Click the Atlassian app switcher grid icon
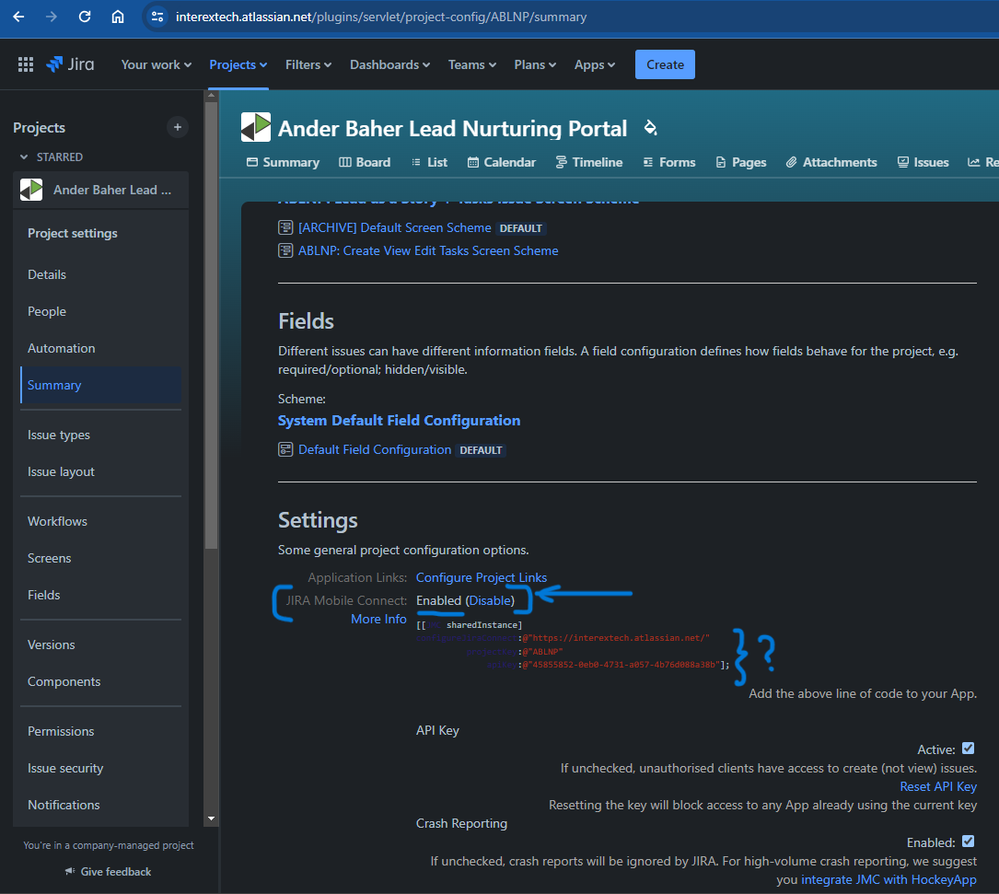The height and width of the screenshot is (894, 999). point(25,63)
